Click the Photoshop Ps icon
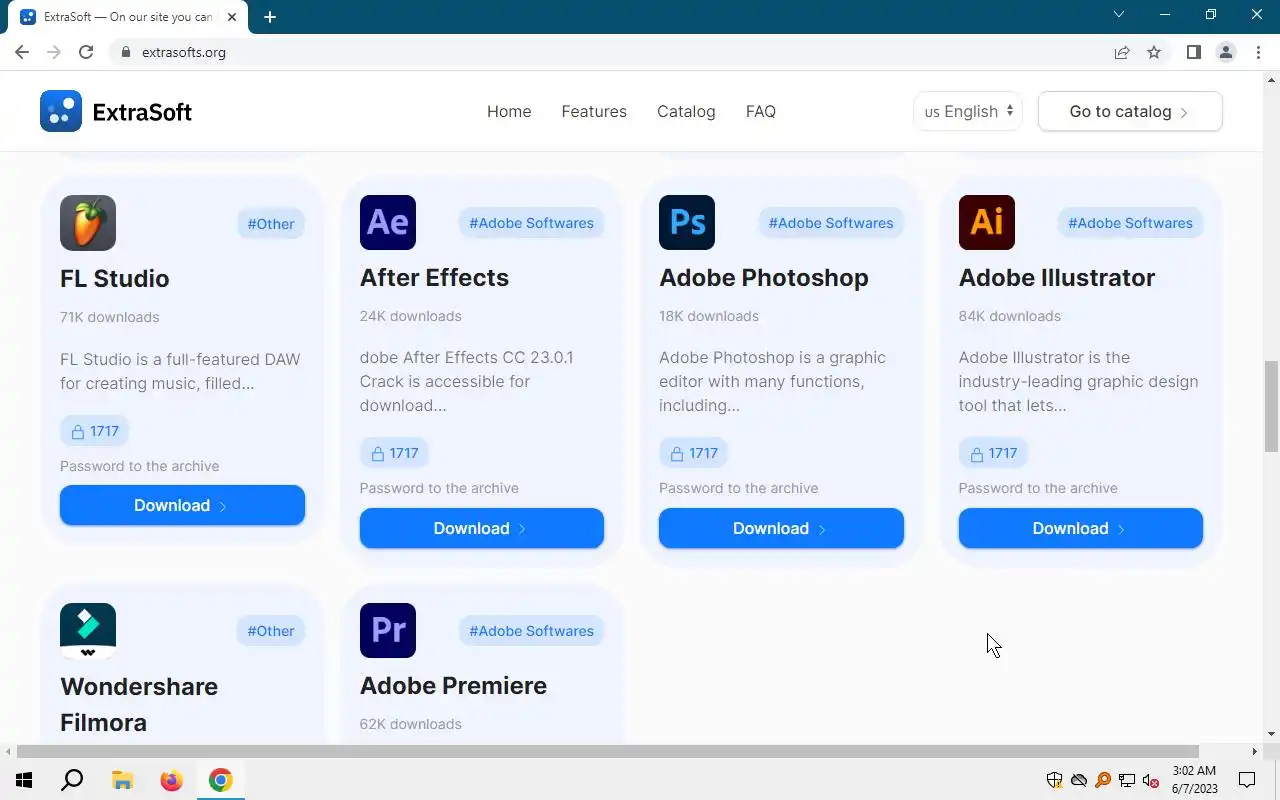The height and width of the screenshot is (800, 1280). pyautogui.click(x=687, y=222)
